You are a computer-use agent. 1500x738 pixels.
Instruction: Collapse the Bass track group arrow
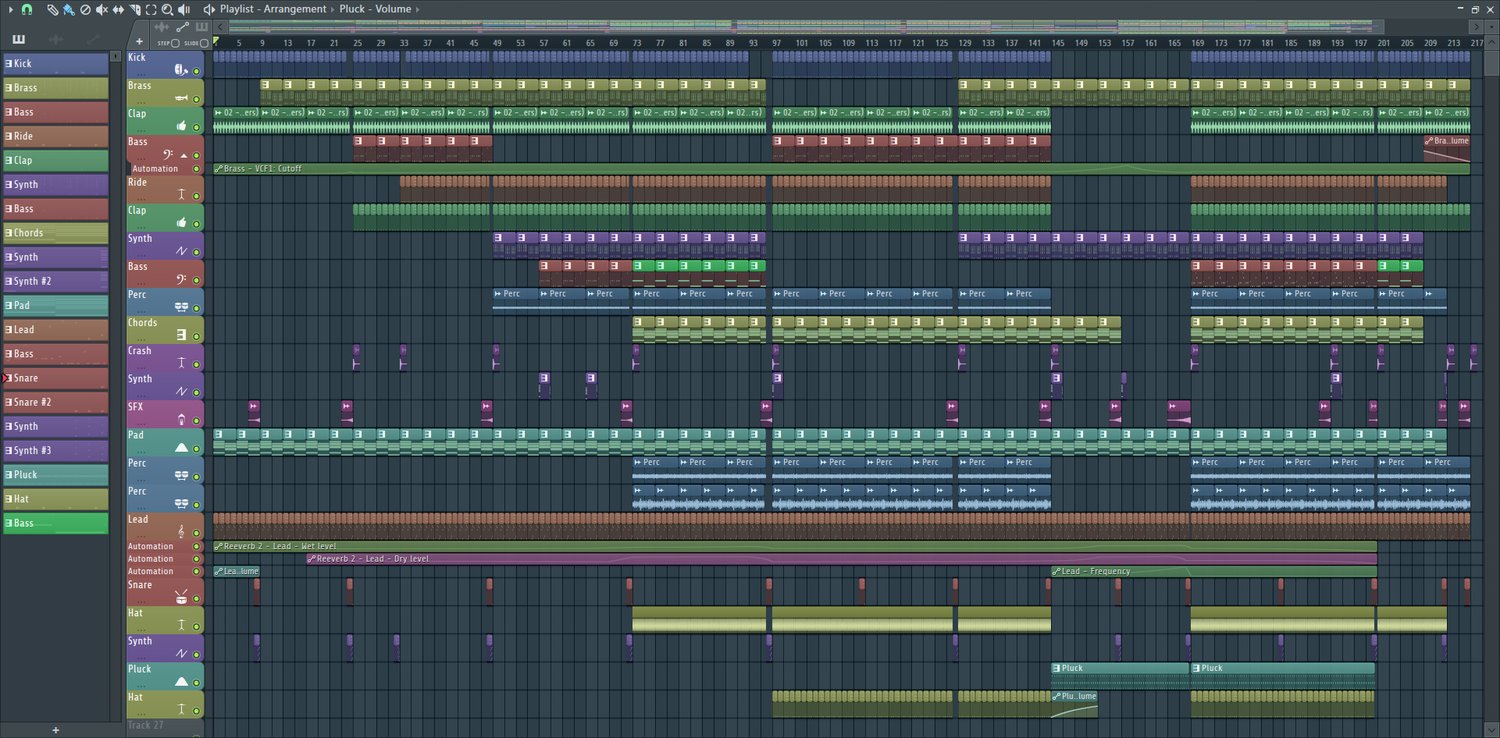[184, 155]
